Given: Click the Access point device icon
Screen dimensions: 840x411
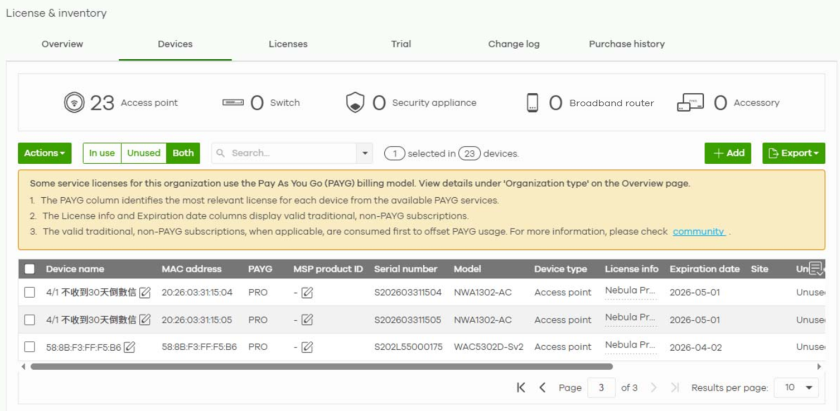Looking at the screenshot, I should coord(74,103).
